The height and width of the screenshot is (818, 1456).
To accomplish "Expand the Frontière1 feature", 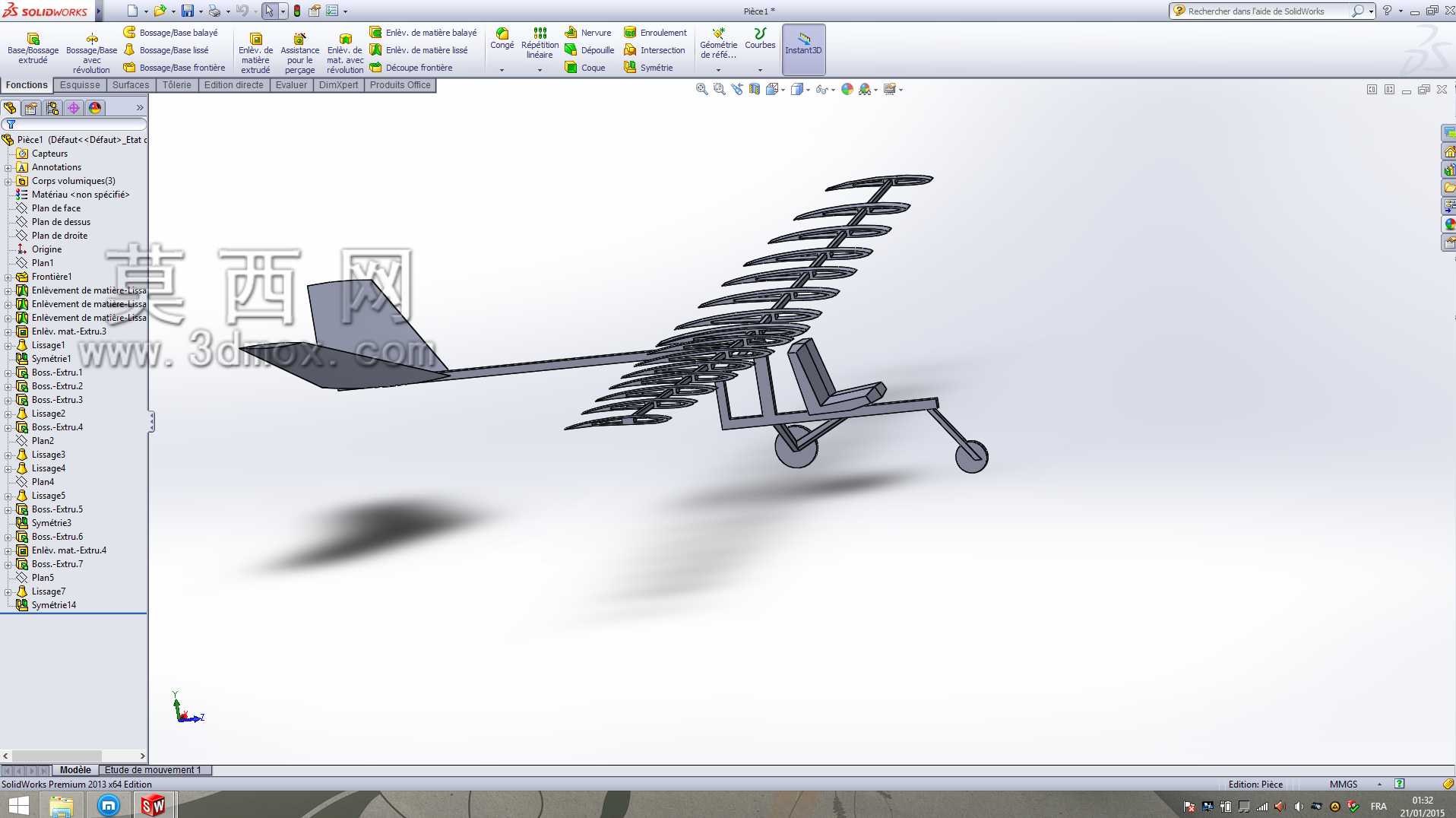I will [x=8, y=277].
